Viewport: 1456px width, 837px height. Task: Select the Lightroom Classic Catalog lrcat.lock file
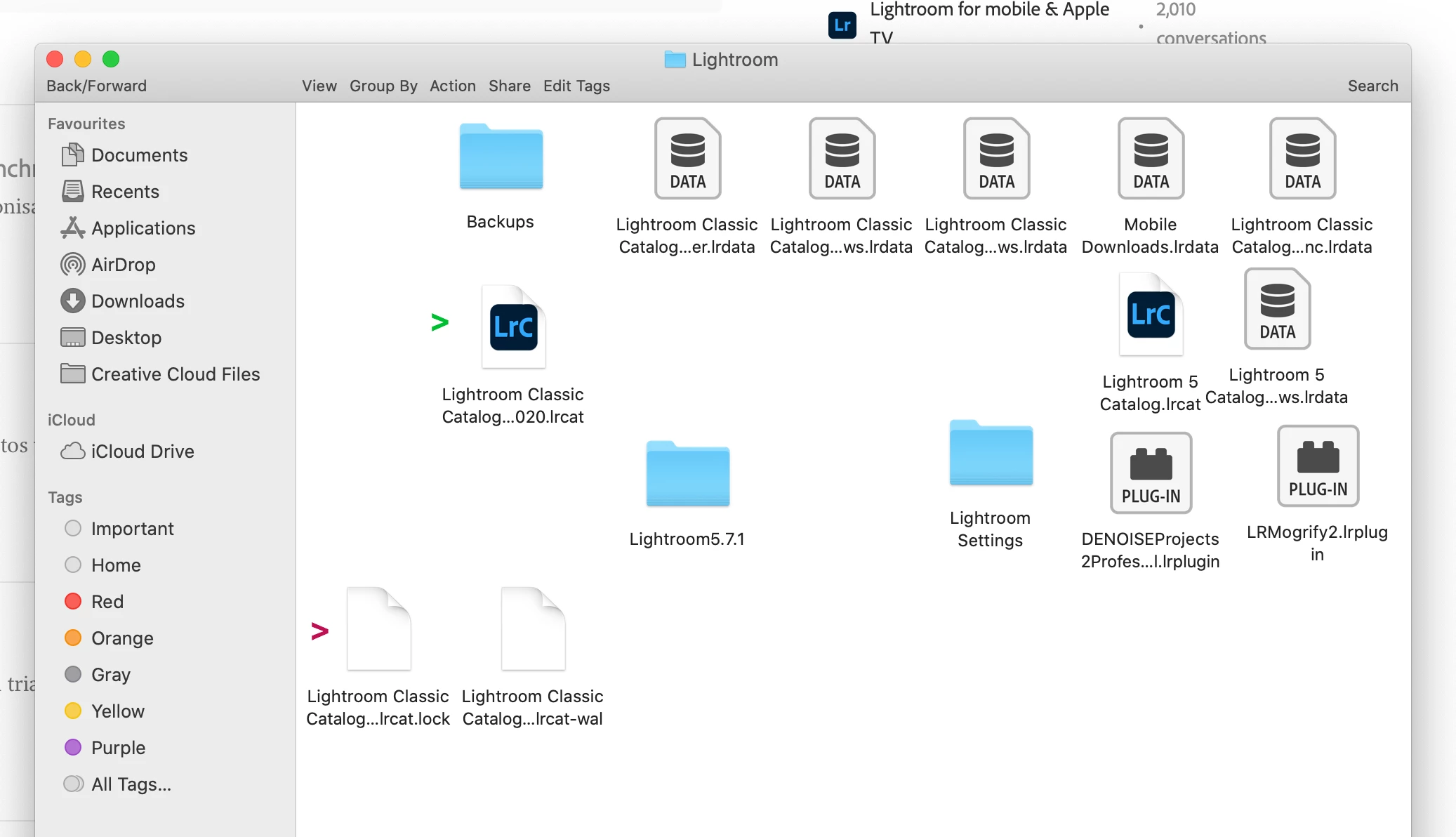pos(378,630)
